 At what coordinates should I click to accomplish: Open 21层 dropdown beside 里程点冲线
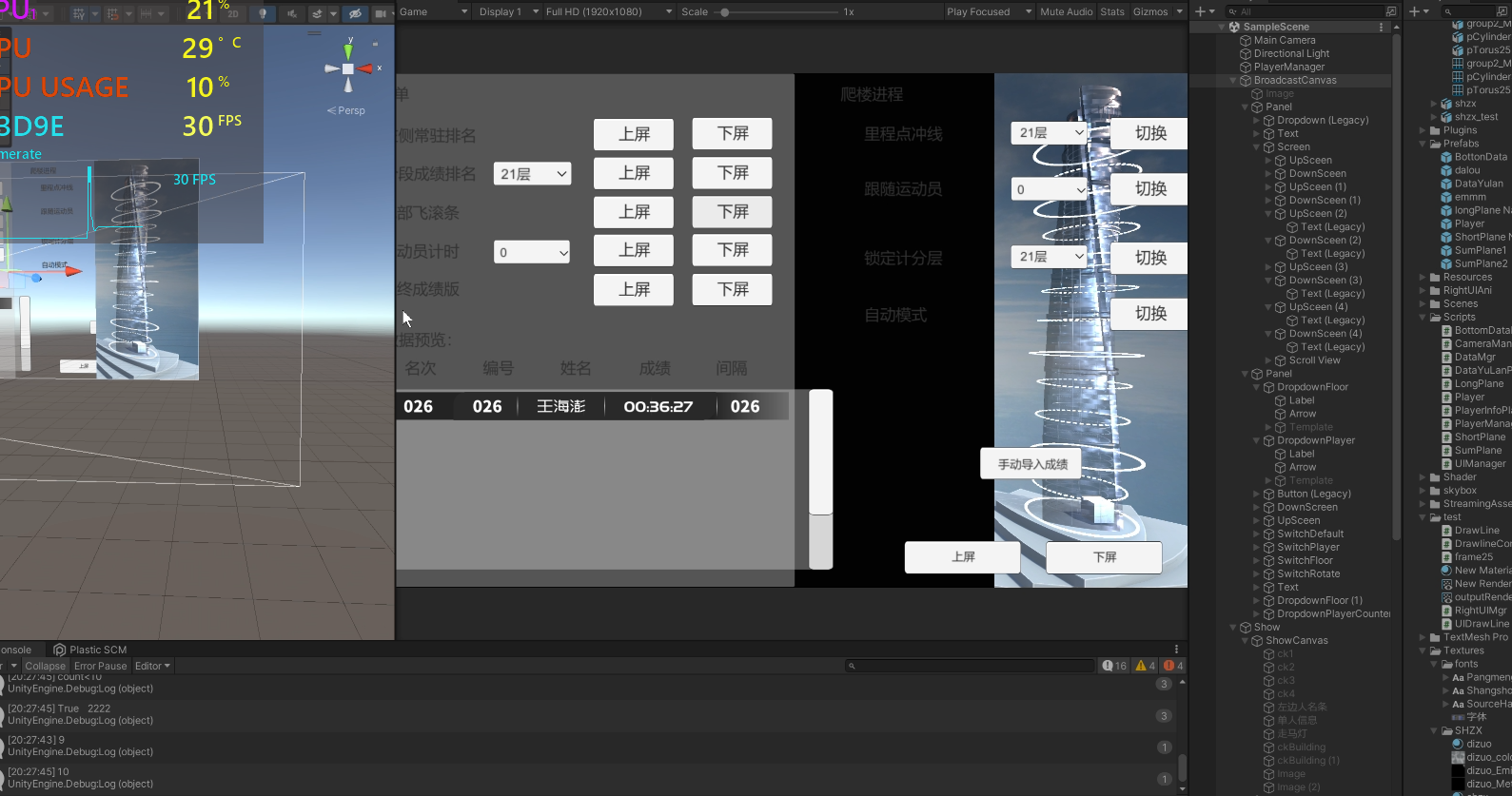point(1048,133)
